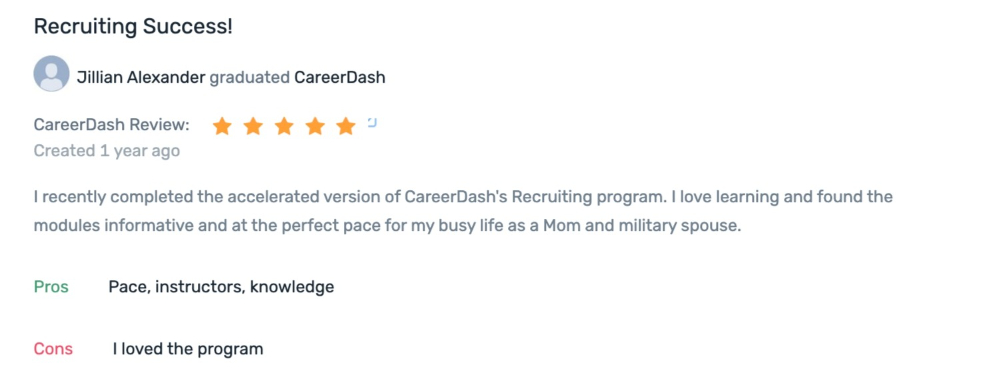Image resolution: width=1000 pixels, height=371 pixels.
Task: Click the green 'Pros' label
Action: click(51, 287)
